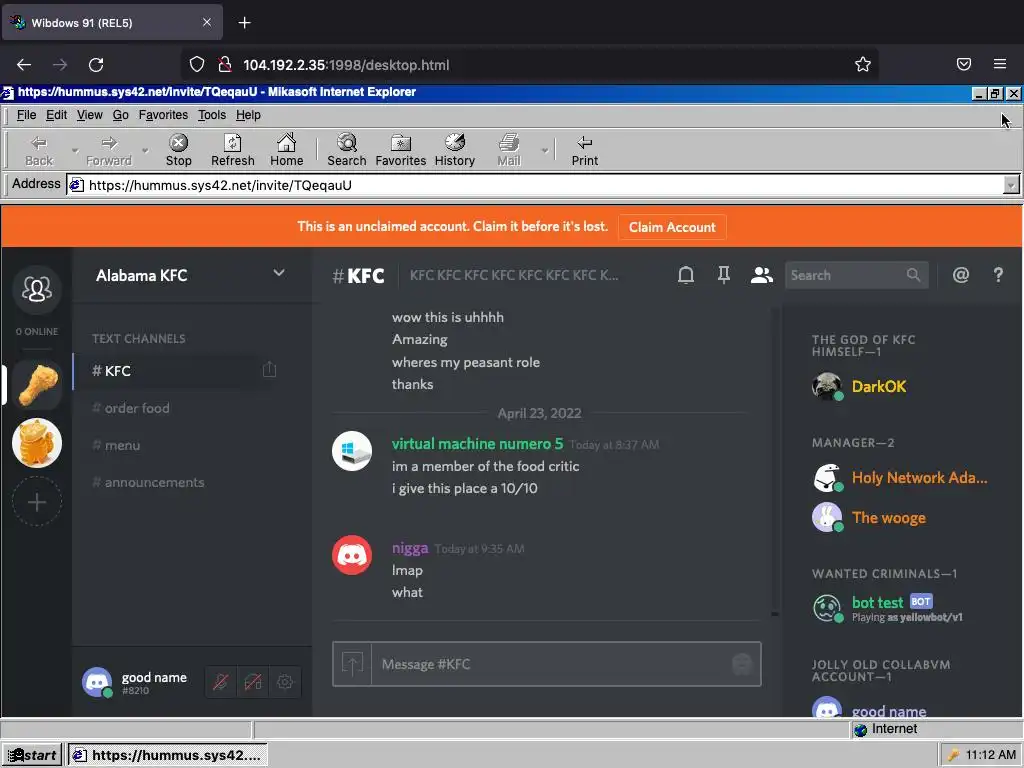Show pinned messages
The height and width of the screenshot is (768, 1024).
(x=724, y=275)
